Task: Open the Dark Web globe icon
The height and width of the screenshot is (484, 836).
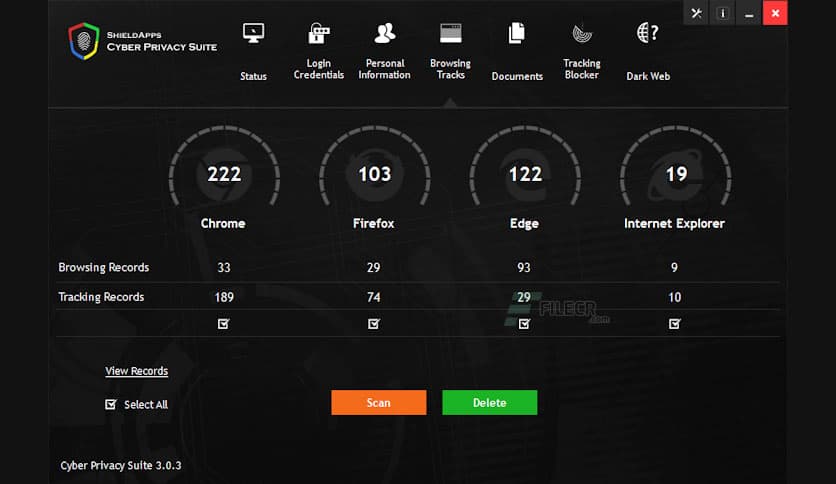Action: [x=648, y=33]
